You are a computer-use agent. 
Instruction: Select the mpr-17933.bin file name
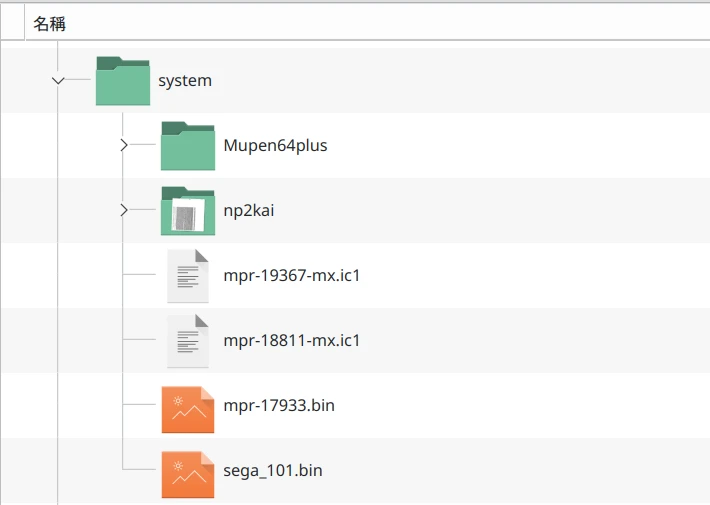(x=279, y=406)
